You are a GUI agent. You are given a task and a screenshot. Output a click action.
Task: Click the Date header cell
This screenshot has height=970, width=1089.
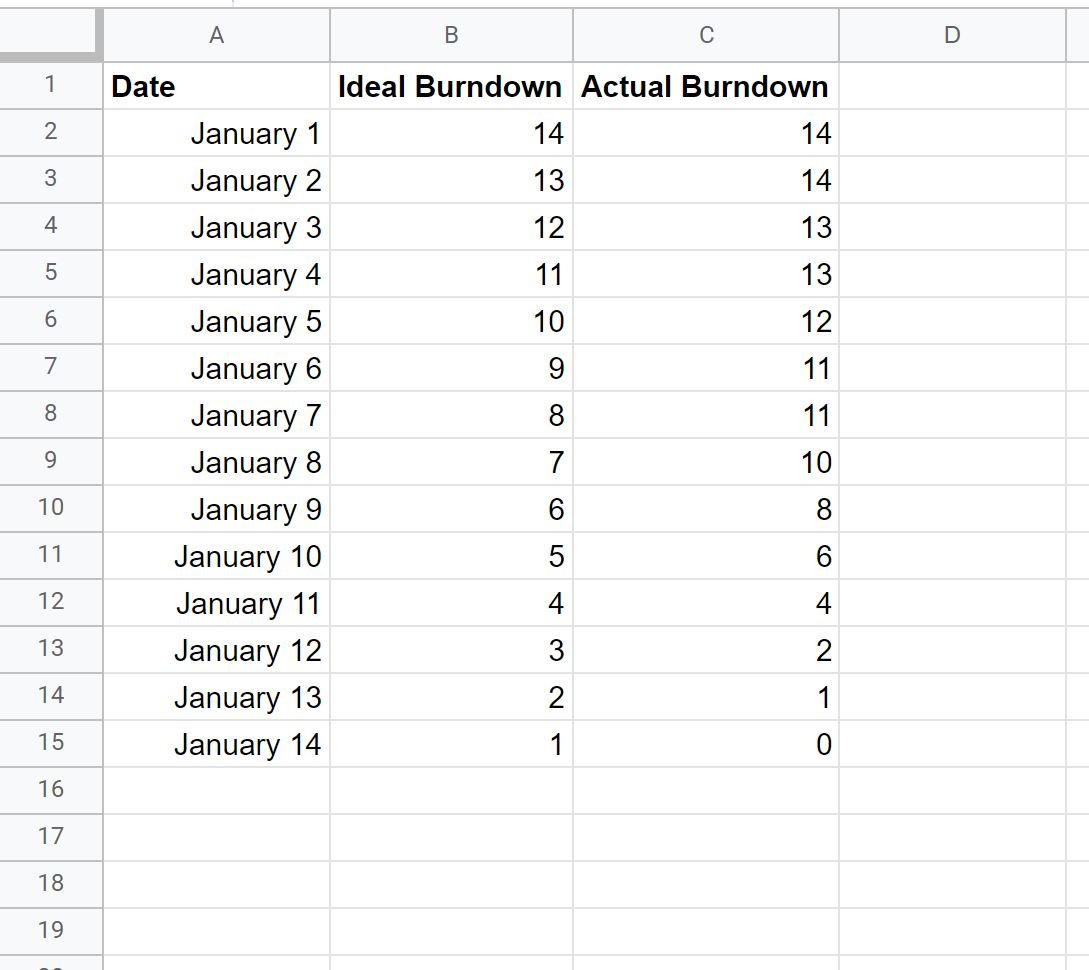pyautogui.click(x=216, y=87)
